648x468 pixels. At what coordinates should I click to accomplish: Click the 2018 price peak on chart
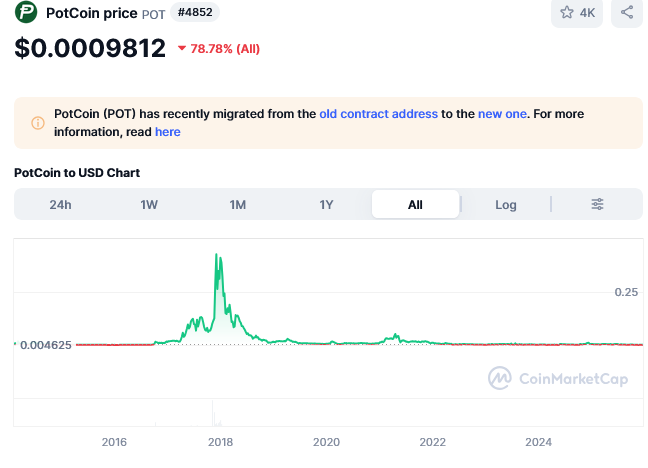point(217,255)
